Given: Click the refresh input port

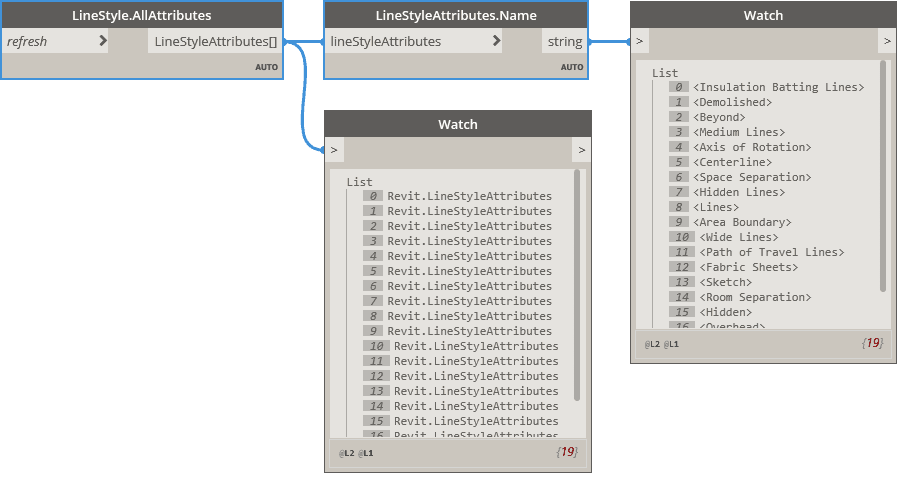Looking at the screenshot, I should [55, 41].
